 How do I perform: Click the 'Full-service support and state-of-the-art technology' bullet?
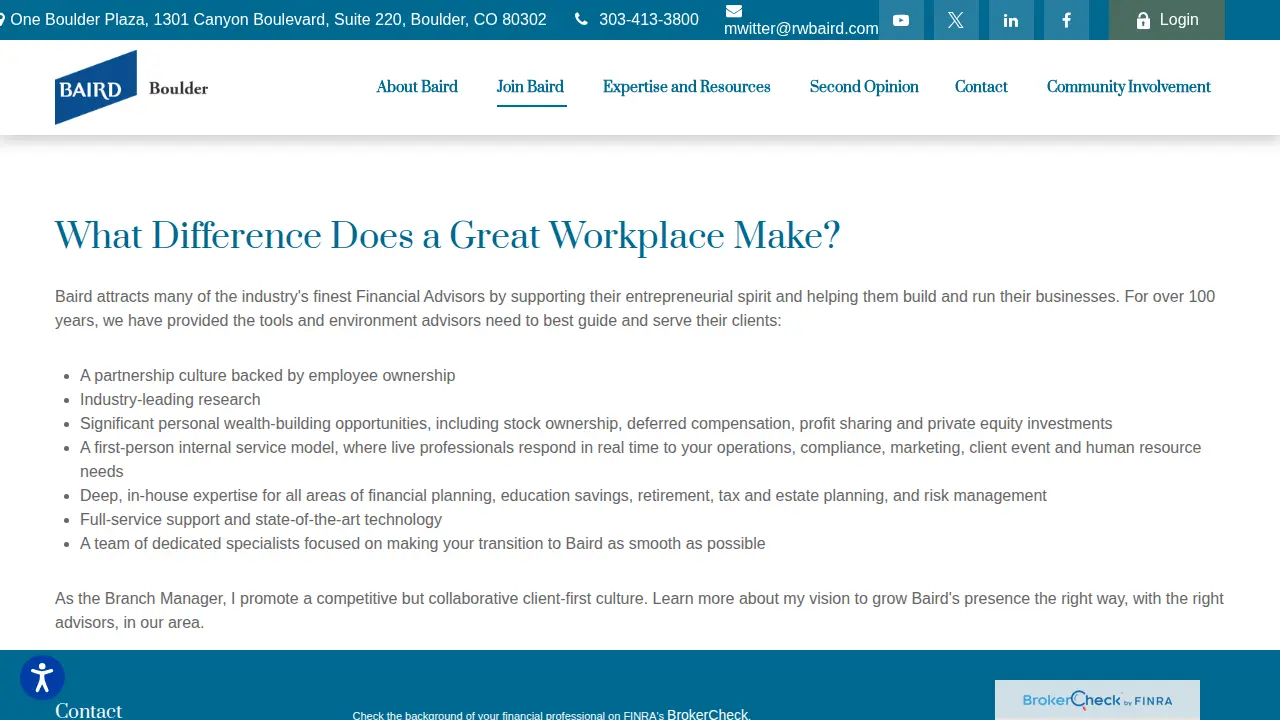pyautogui.click(x=261, y=520)
